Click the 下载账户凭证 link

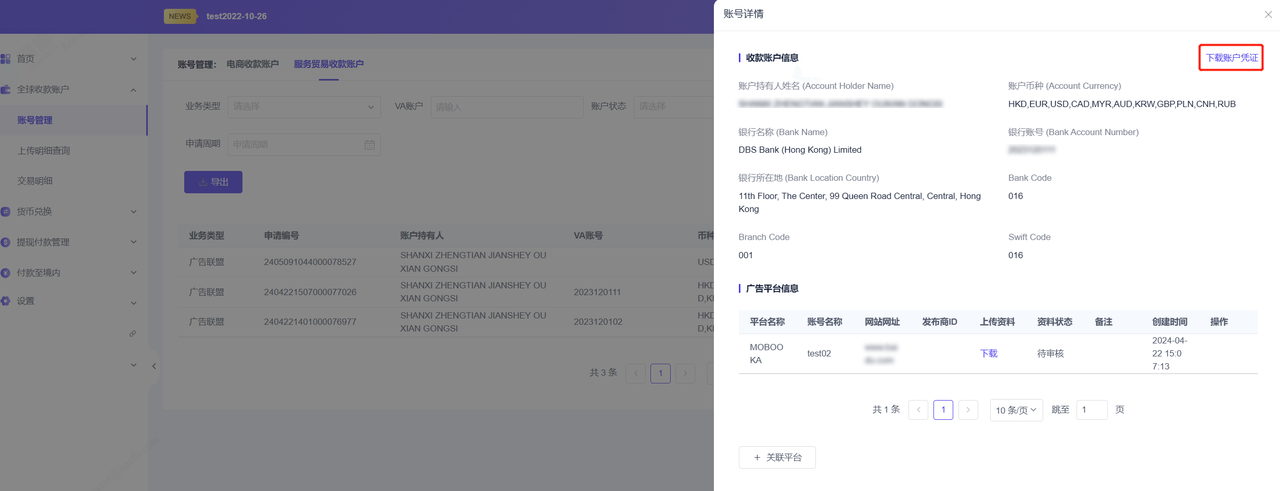1231,58
